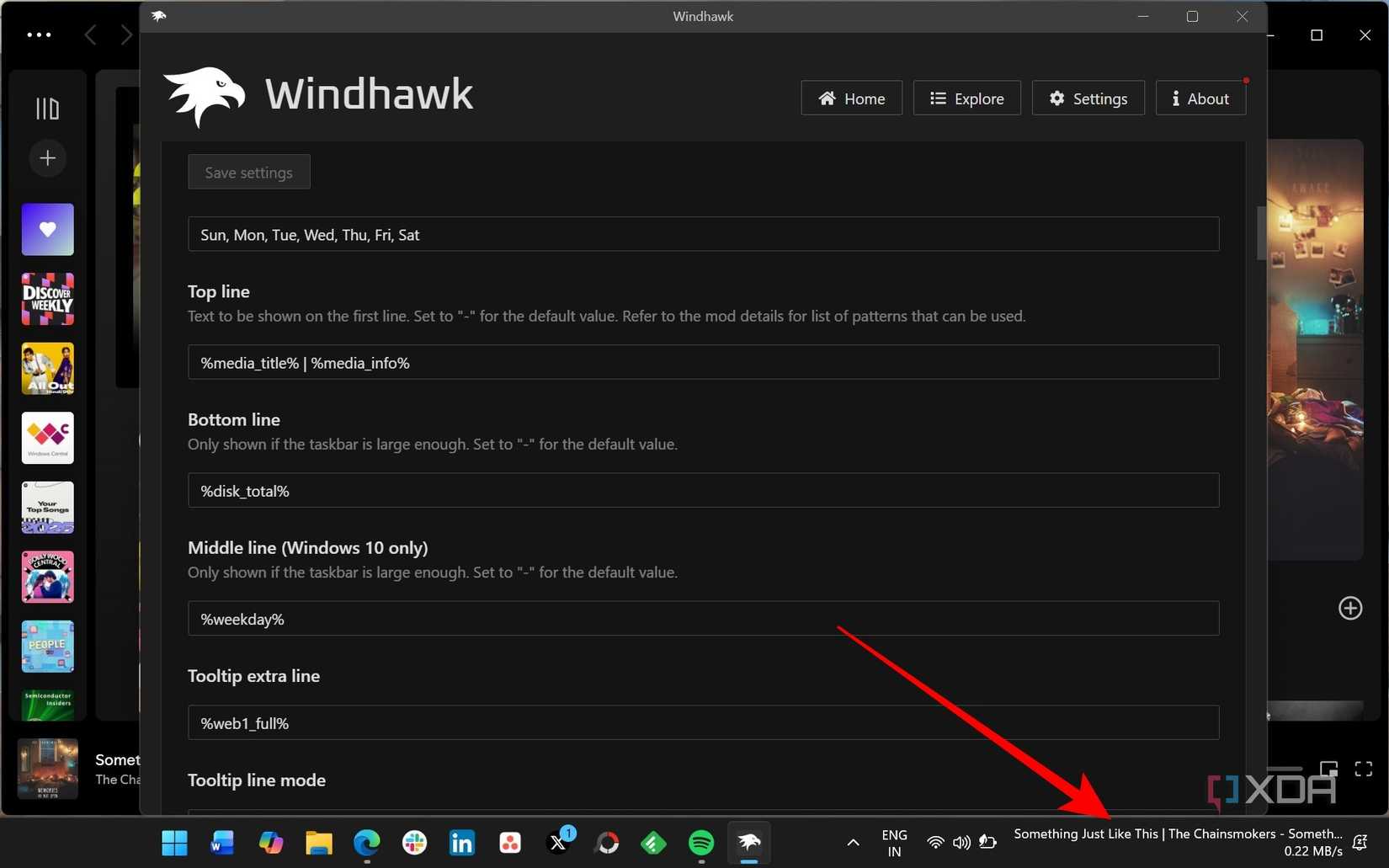The height and width of the screenshot is (868, 1389).
Task: Create a playlist with Spotify's plus icon
Action: tap(47, 157)
